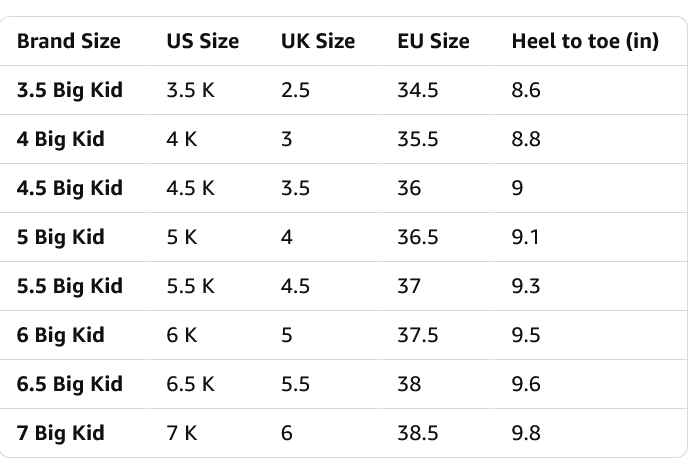Viewport: 696px width, 460px height.
Task: Select the 4.5 Big Kid row label
Action: (69, 188)
